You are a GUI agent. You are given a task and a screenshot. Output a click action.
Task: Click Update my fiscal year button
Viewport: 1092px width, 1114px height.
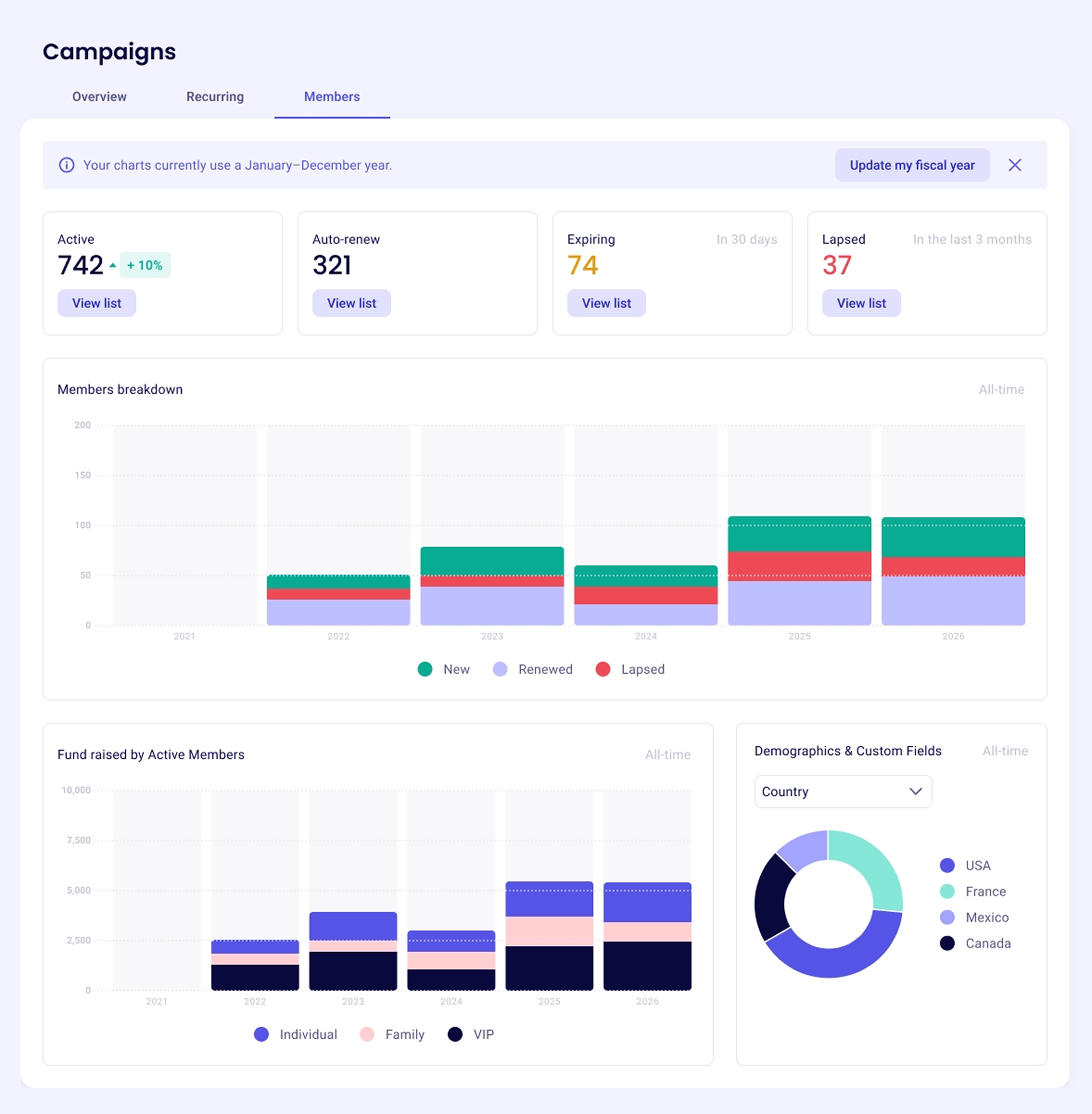[912, 165]
